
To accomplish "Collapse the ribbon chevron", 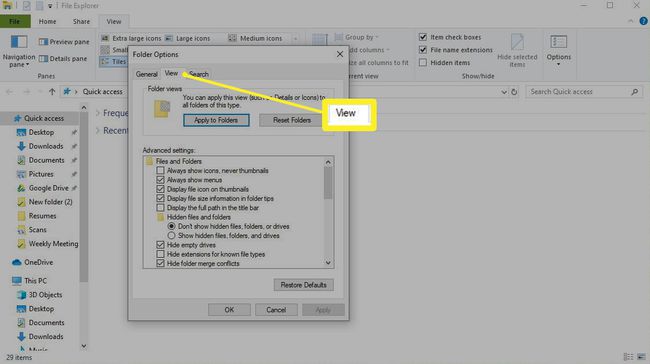I will pyautogui.click(x=631, y=21).
